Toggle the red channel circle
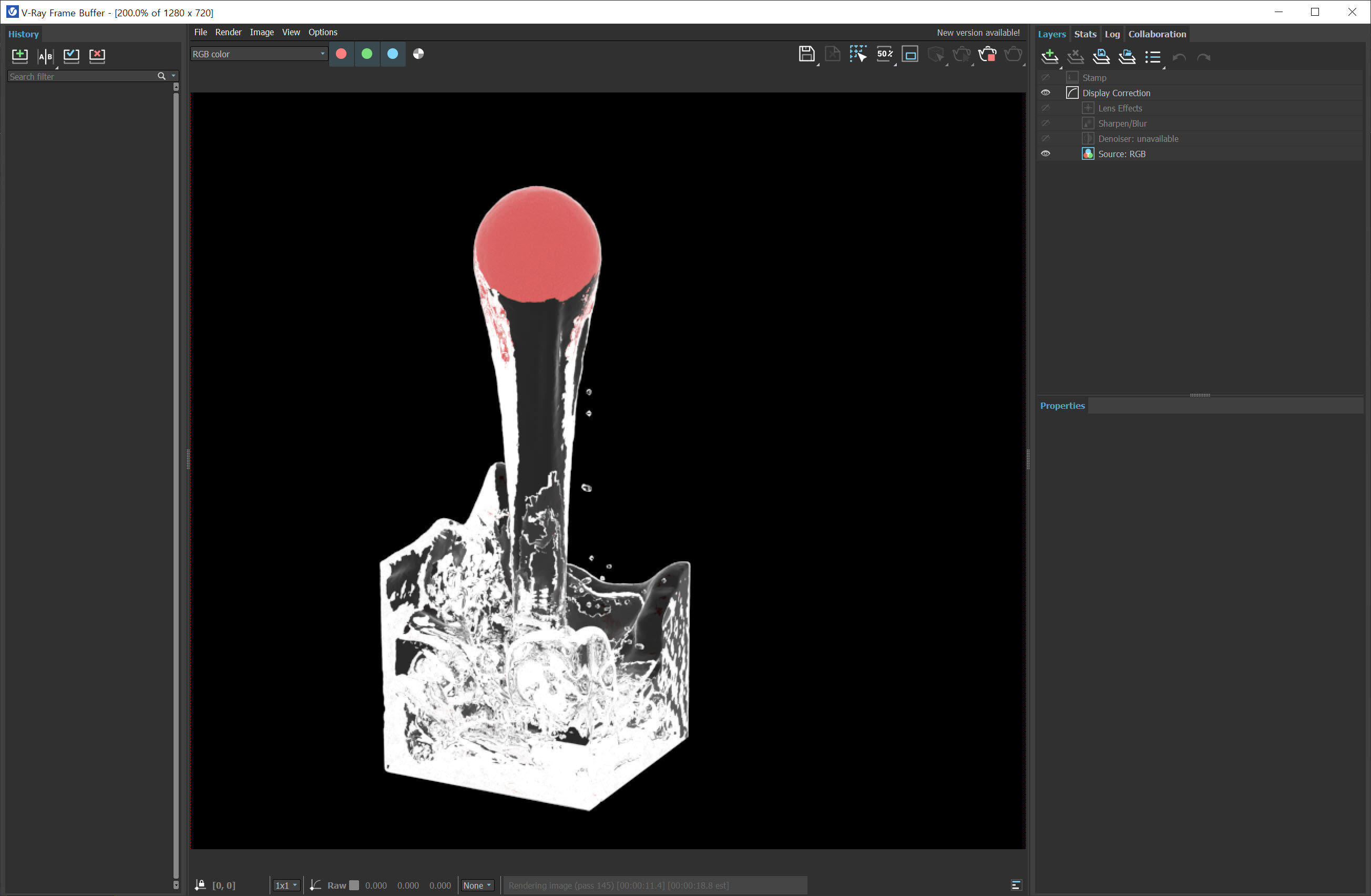 click(x=341, y=54)
